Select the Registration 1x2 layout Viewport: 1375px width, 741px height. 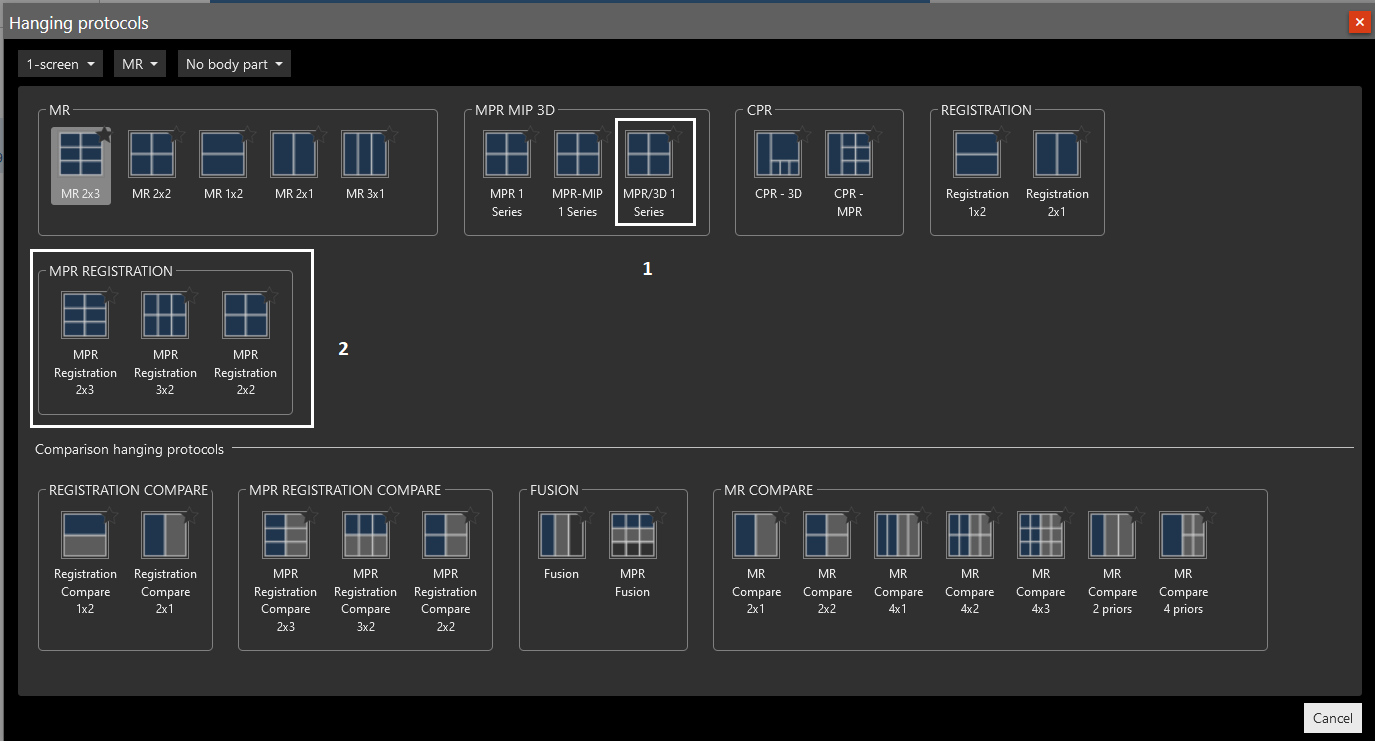(x=976, y=156)
